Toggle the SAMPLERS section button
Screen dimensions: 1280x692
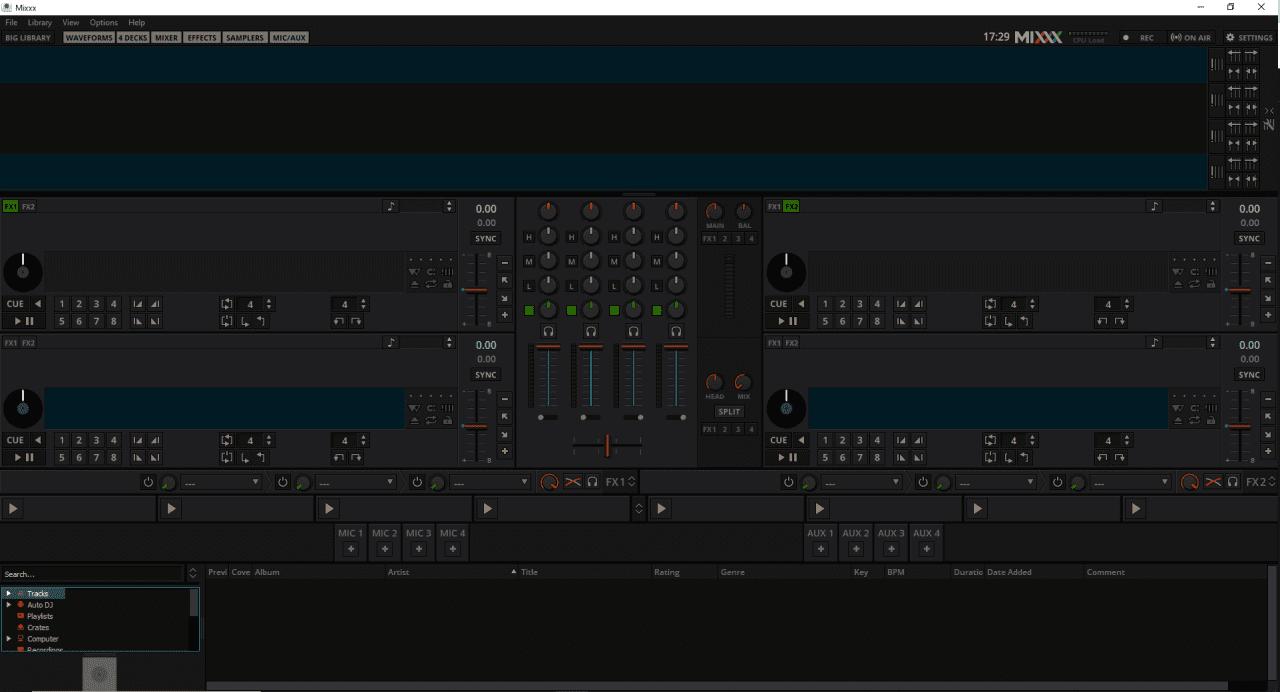click(x=245, y=37)
